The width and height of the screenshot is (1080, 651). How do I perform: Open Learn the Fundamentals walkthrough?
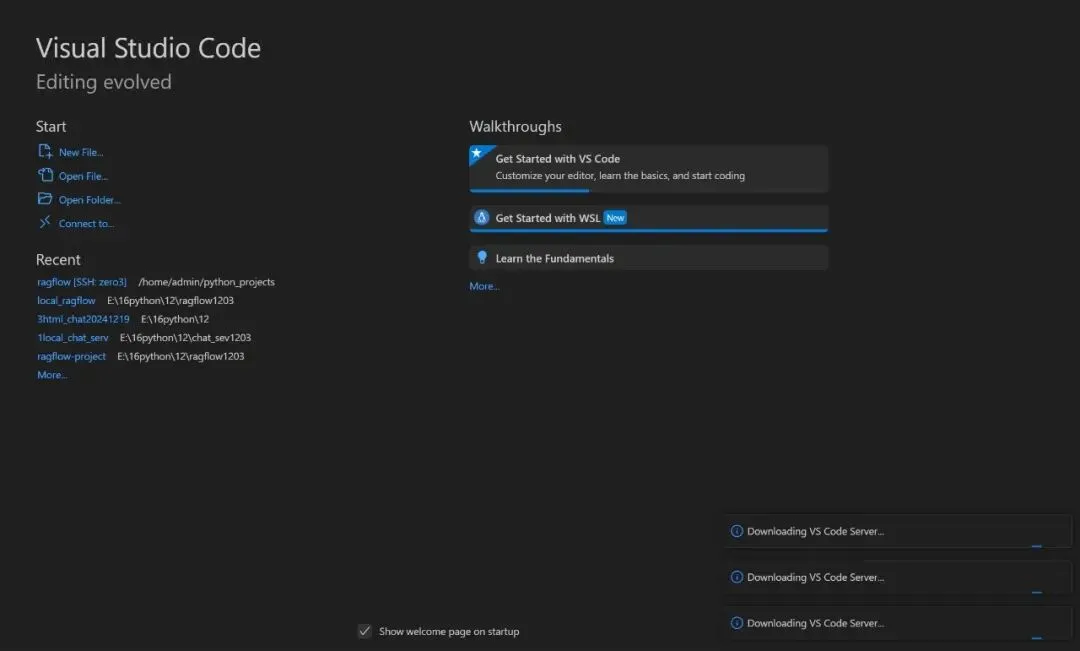648,258
